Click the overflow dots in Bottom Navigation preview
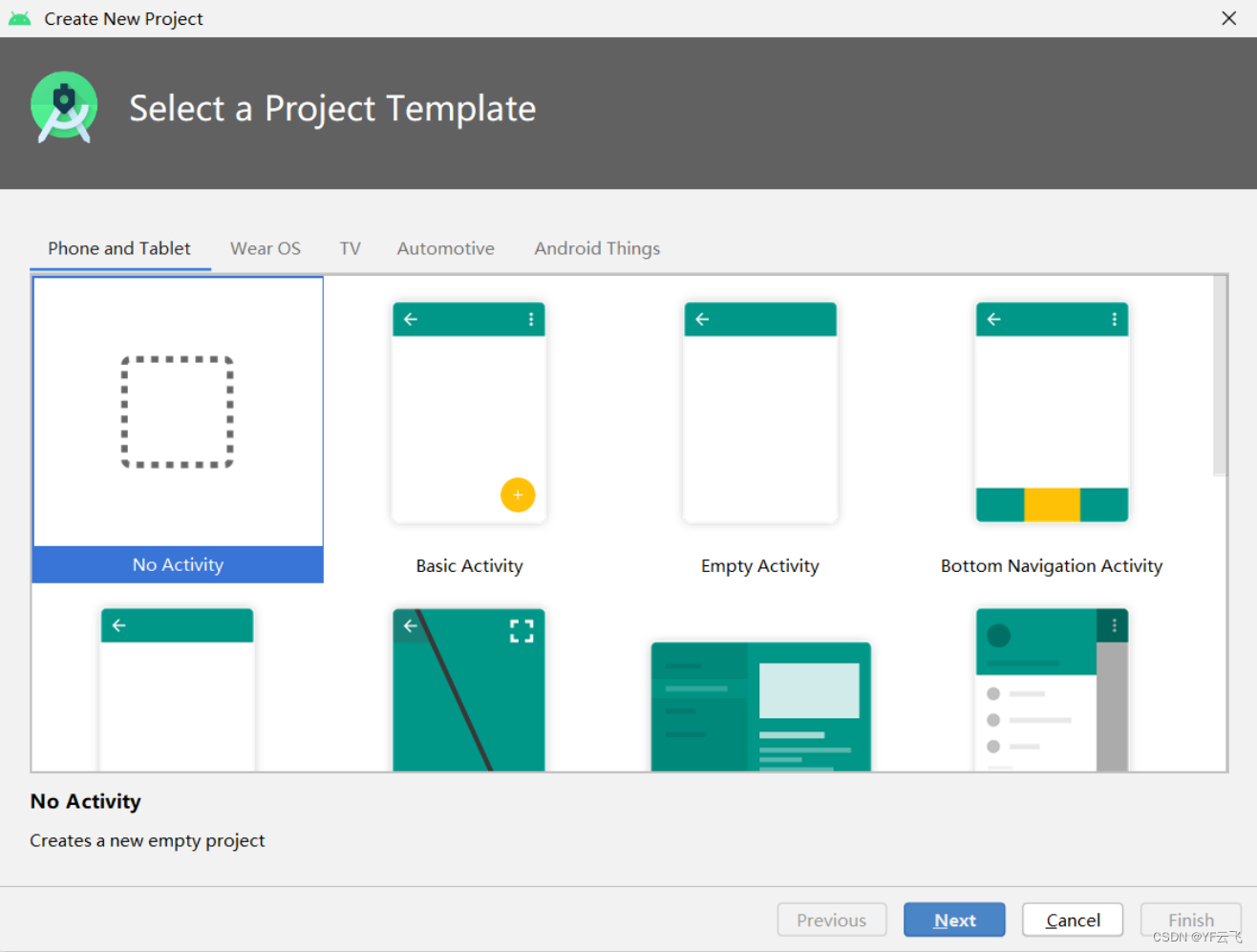 pyautogui.click(x=1114, y=319)
